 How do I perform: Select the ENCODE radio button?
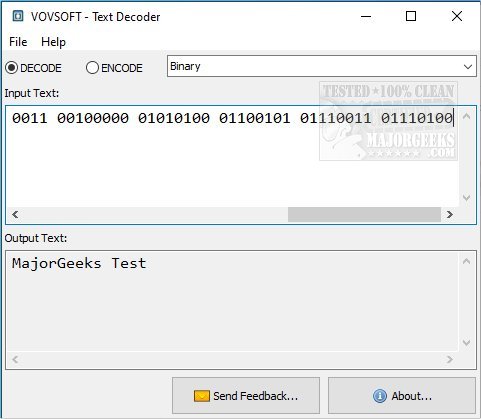point(92,68)
